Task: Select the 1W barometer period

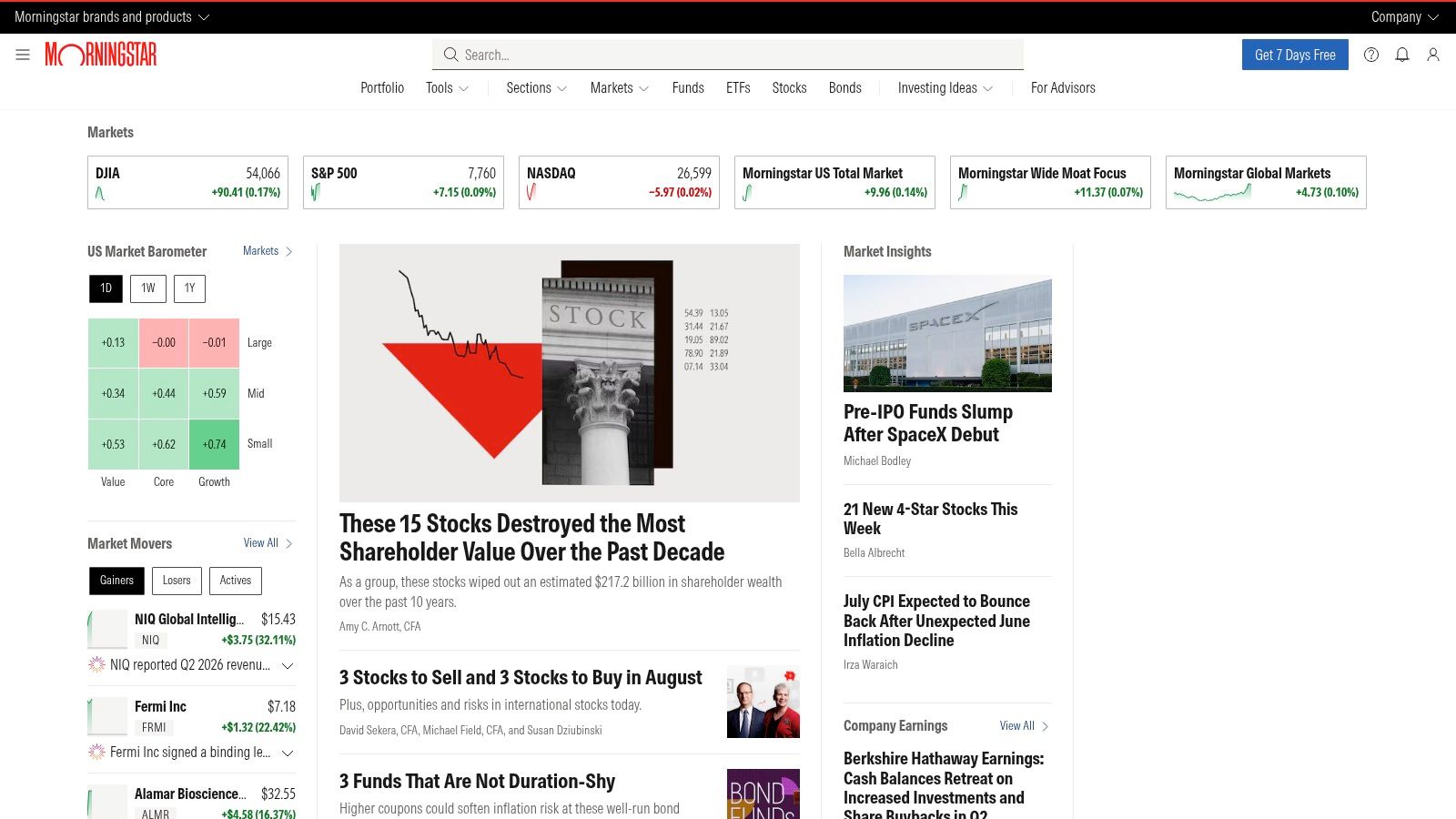Action: click(148, 288)
